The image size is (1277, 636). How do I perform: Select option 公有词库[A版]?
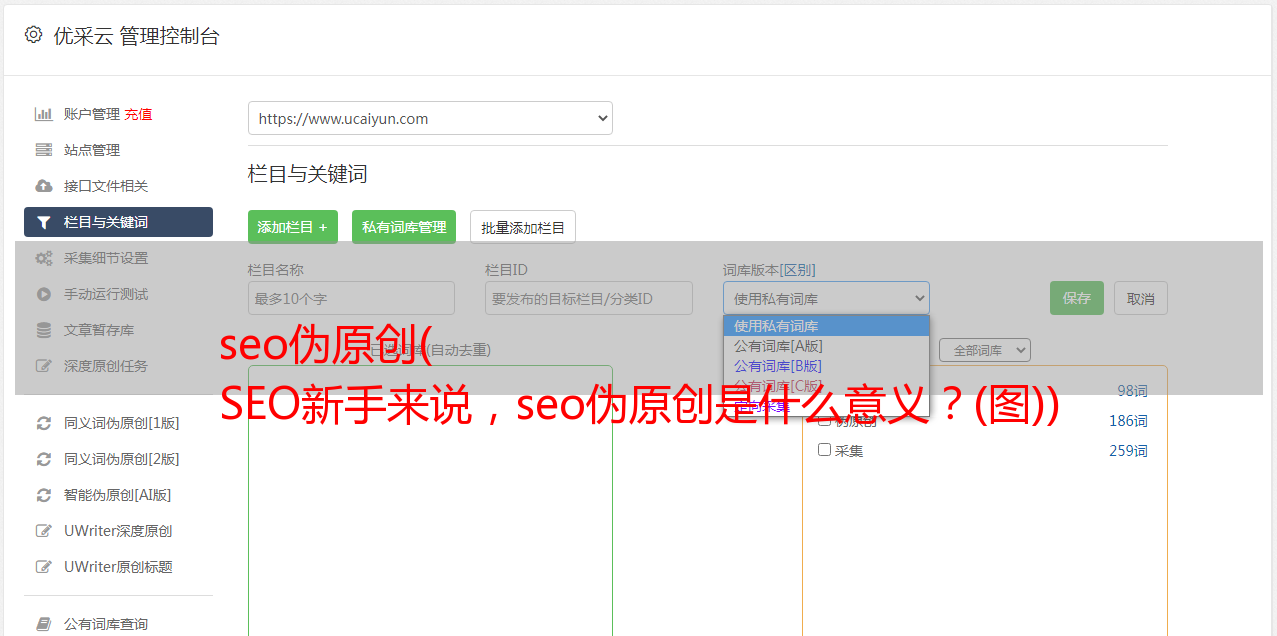click(x=826, y=346)
